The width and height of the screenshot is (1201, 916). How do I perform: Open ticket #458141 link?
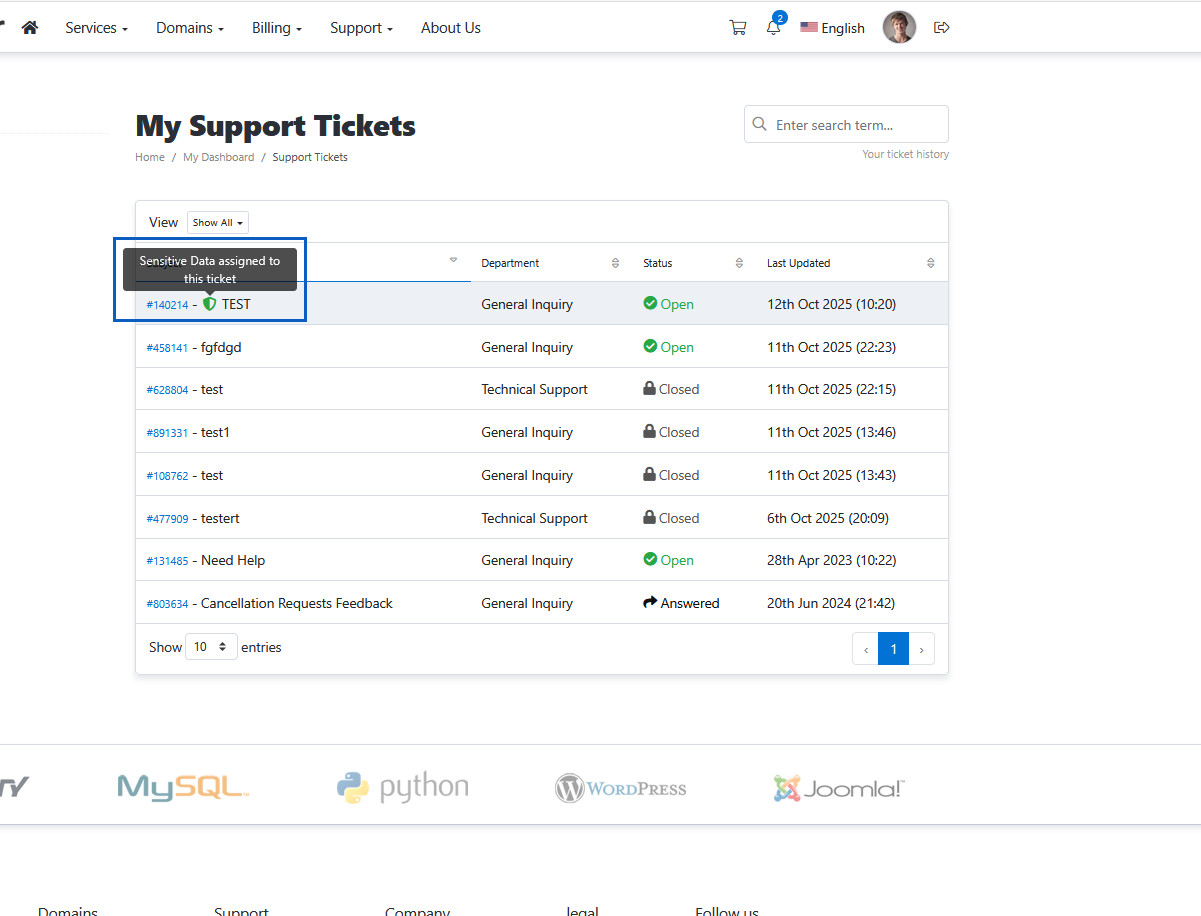coord(167,348)
